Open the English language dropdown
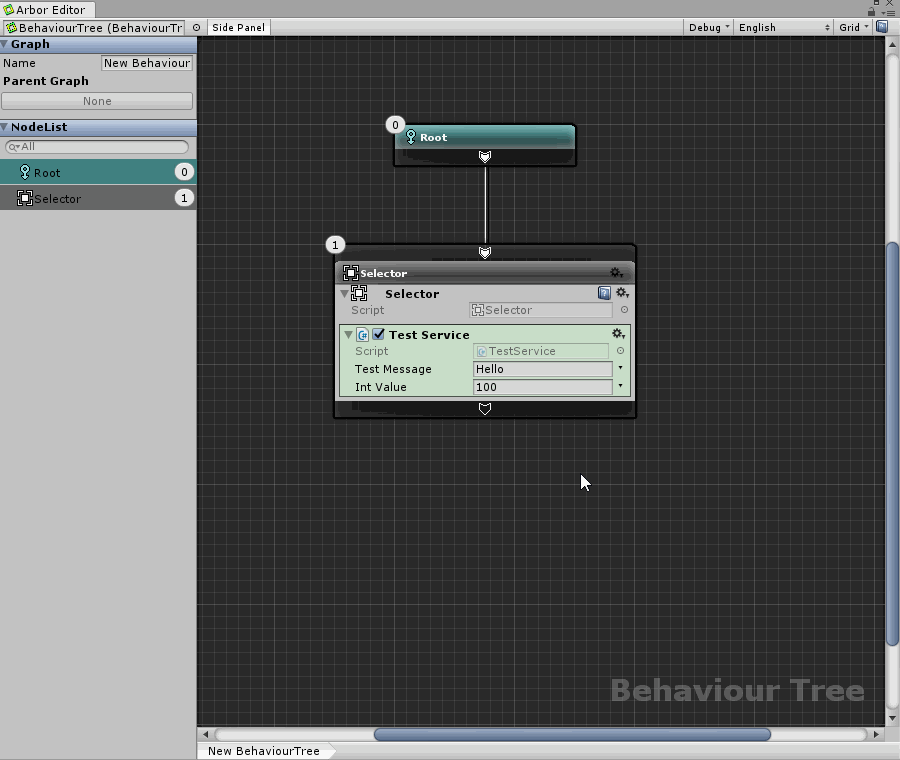The image size is (900, 760). tap(783, 27)
